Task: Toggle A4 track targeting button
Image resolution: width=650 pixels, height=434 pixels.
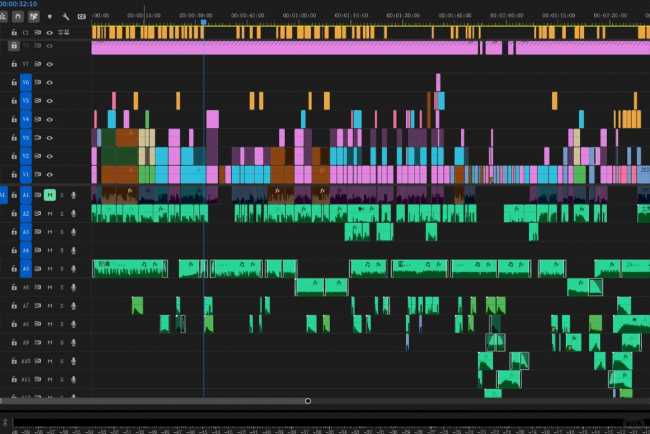Action: click(x=26, y=250)
